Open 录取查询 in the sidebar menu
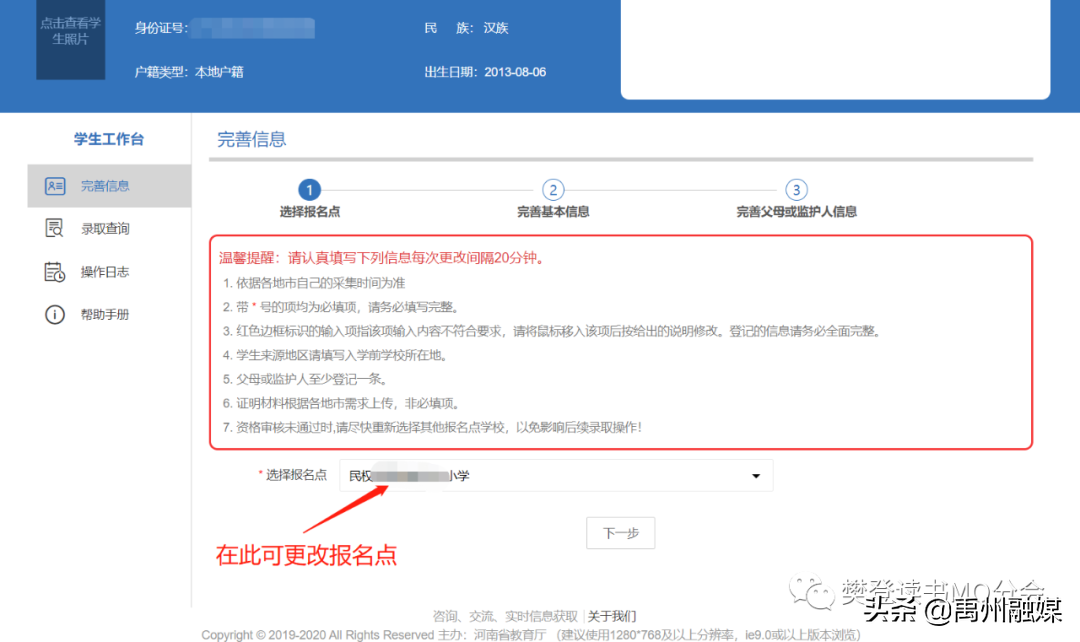 105,229
